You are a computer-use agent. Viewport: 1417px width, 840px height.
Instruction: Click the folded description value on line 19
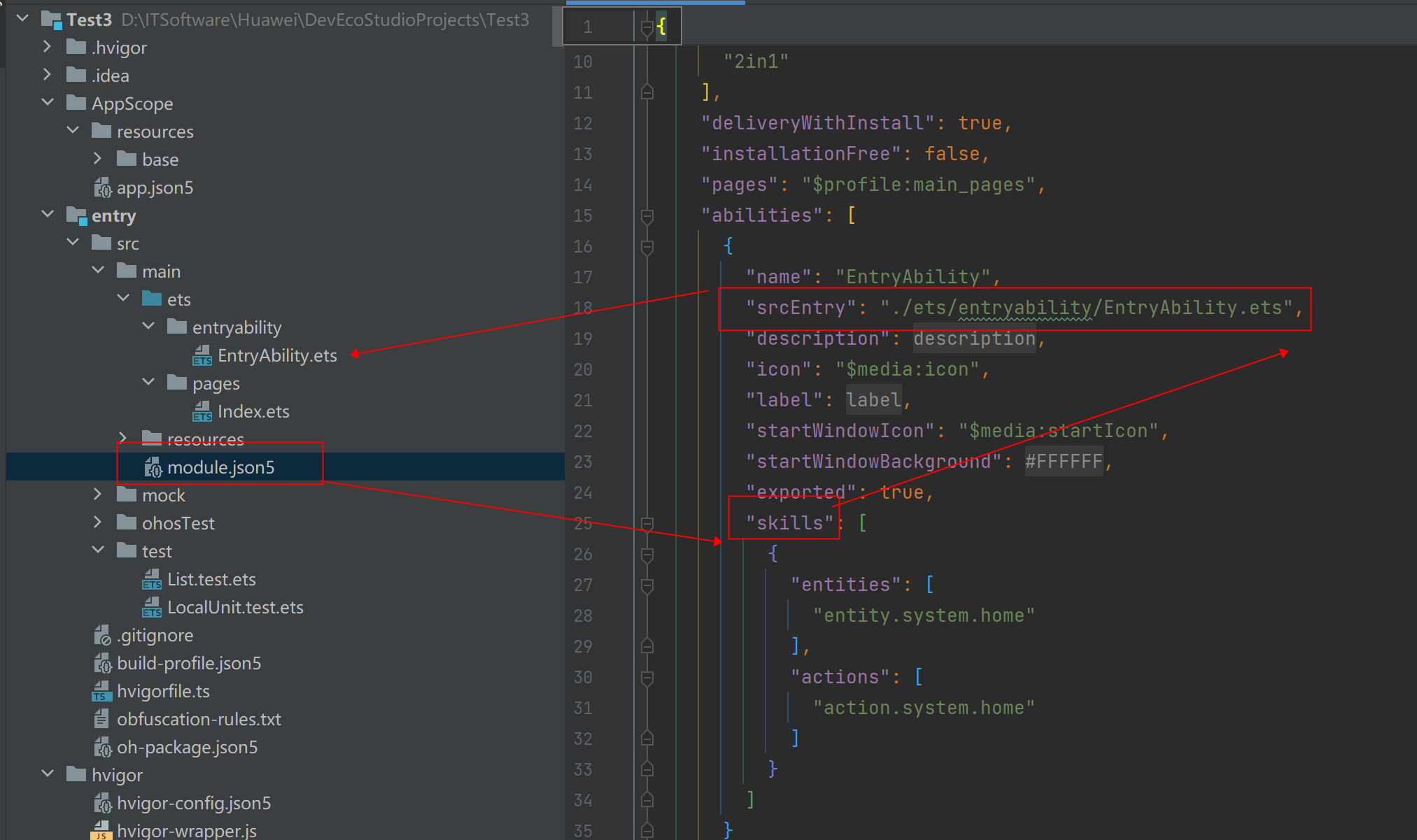(x=974, y=339)
